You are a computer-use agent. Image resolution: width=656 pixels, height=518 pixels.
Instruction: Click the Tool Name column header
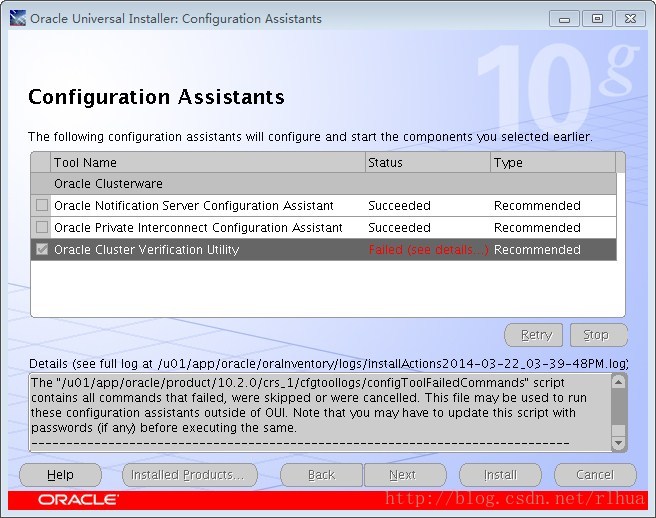point(208,162)
